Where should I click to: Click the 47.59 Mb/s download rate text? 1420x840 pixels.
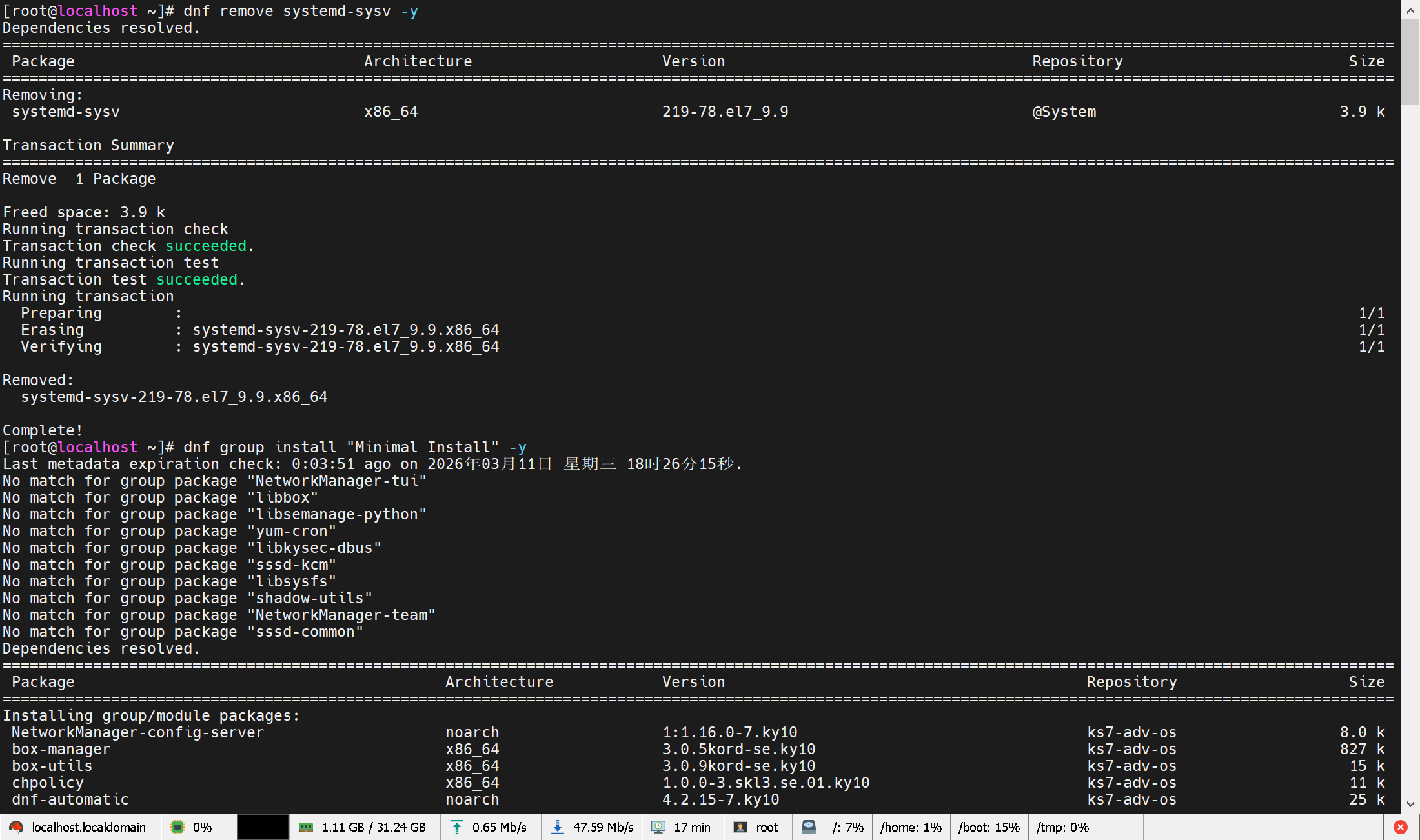coord(603,827)
